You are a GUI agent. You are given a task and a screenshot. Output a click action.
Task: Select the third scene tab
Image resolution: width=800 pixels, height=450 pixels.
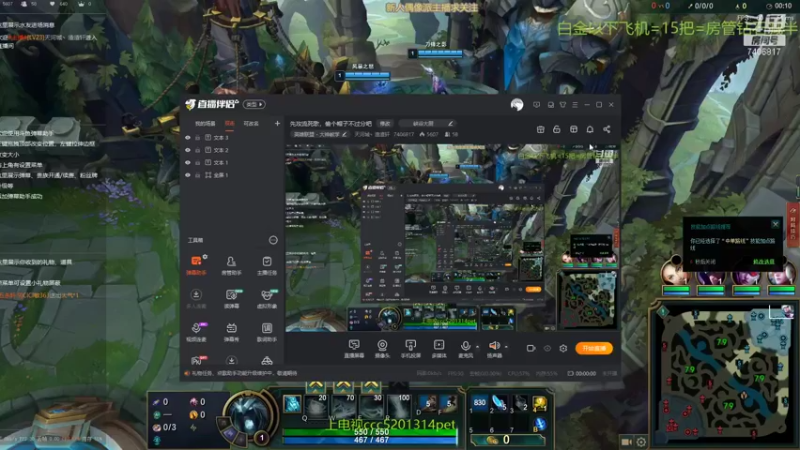pyautogui.click(x=251, y=123)
